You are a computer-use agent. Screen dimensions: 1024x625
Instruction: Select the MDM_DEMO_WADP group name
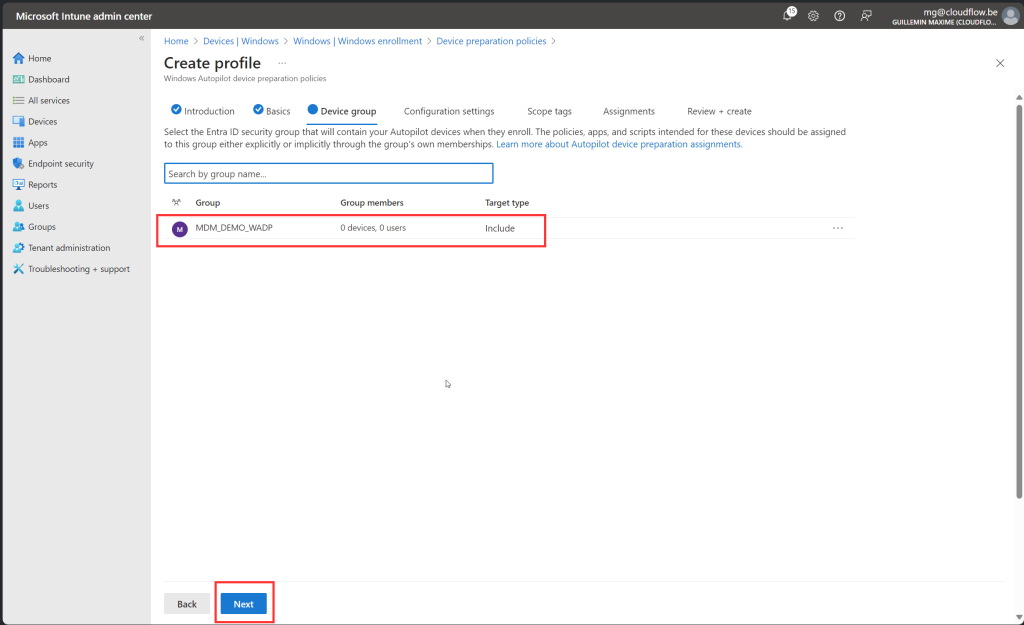[234, 228]
